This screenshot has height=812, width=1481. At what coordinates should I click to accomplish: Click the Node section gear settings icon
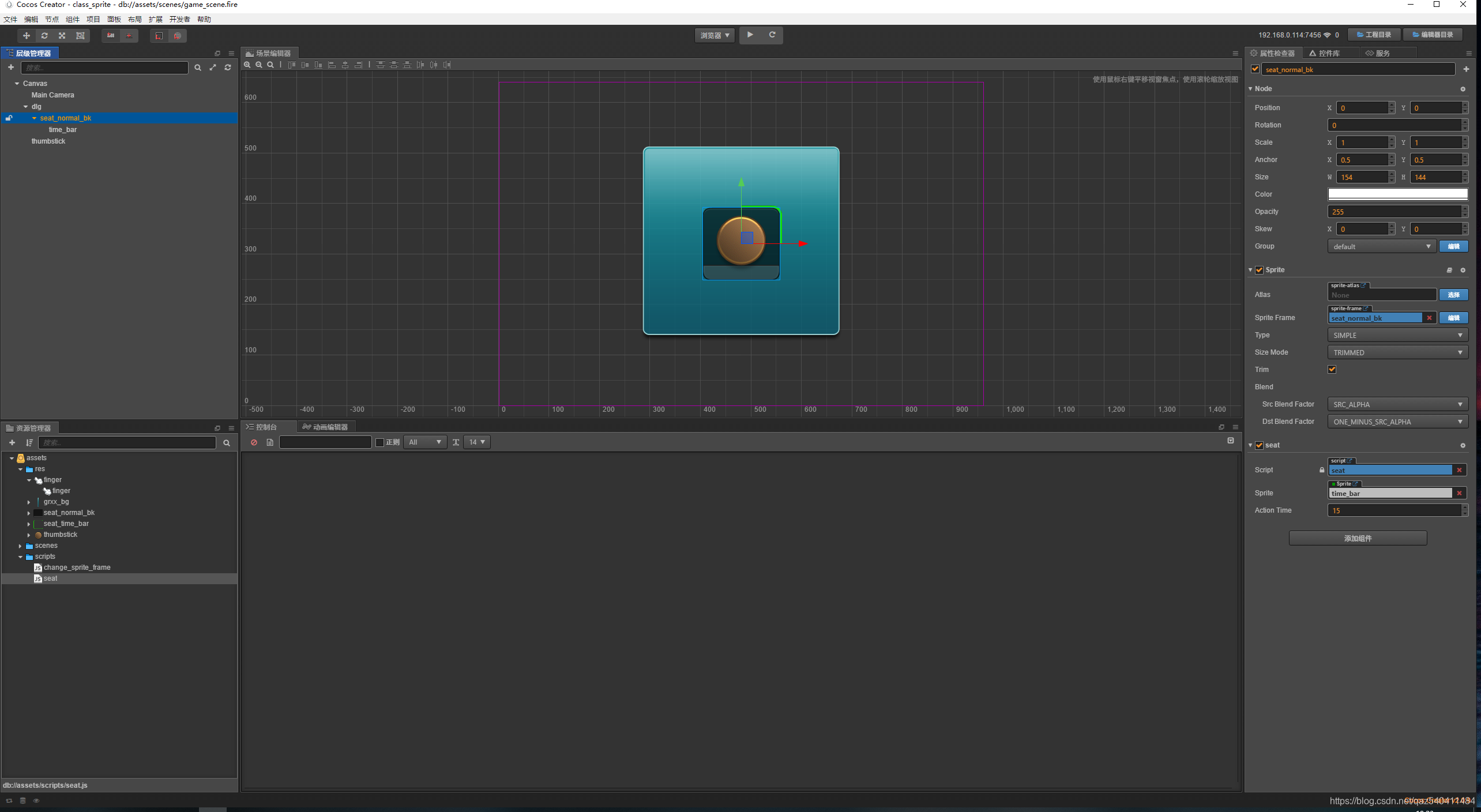coord(1463,89)
